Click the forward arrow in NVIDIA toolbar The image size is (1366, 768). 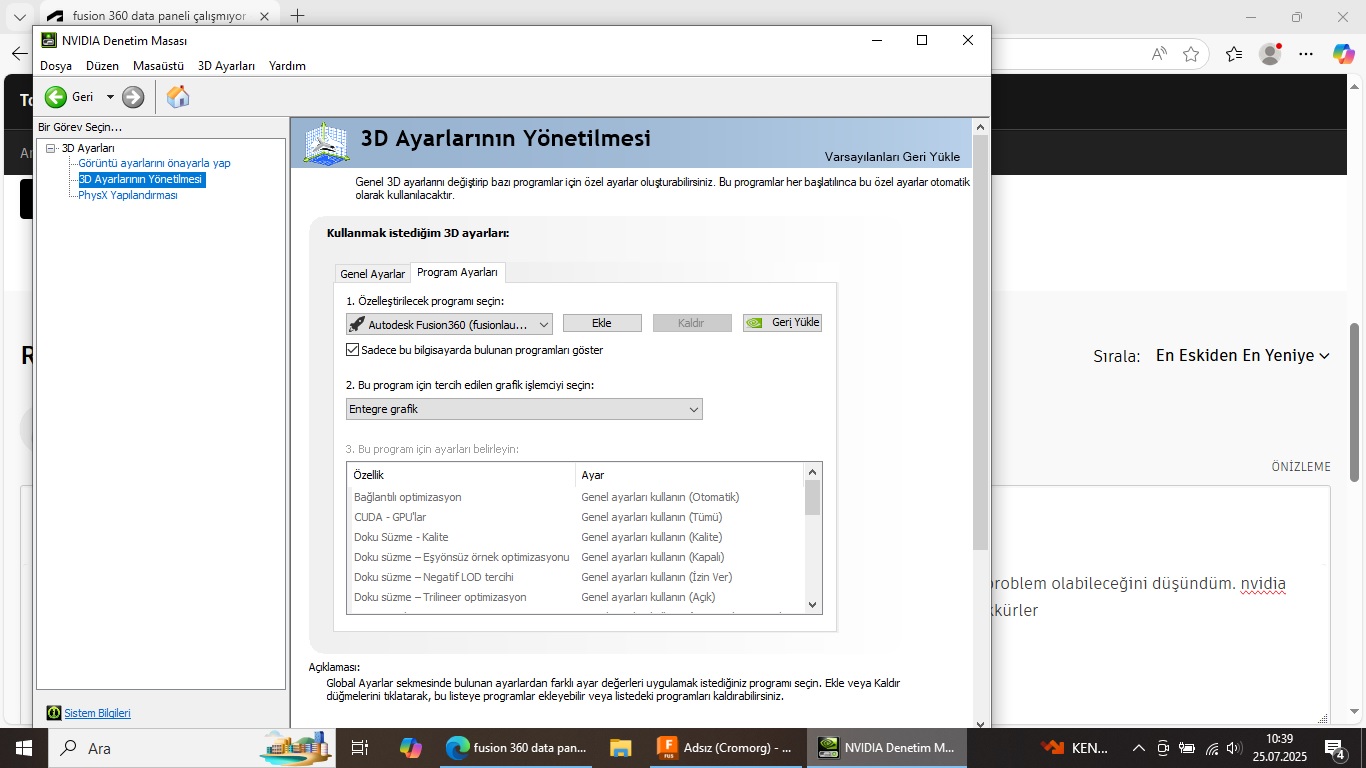[x=133, y=97]
